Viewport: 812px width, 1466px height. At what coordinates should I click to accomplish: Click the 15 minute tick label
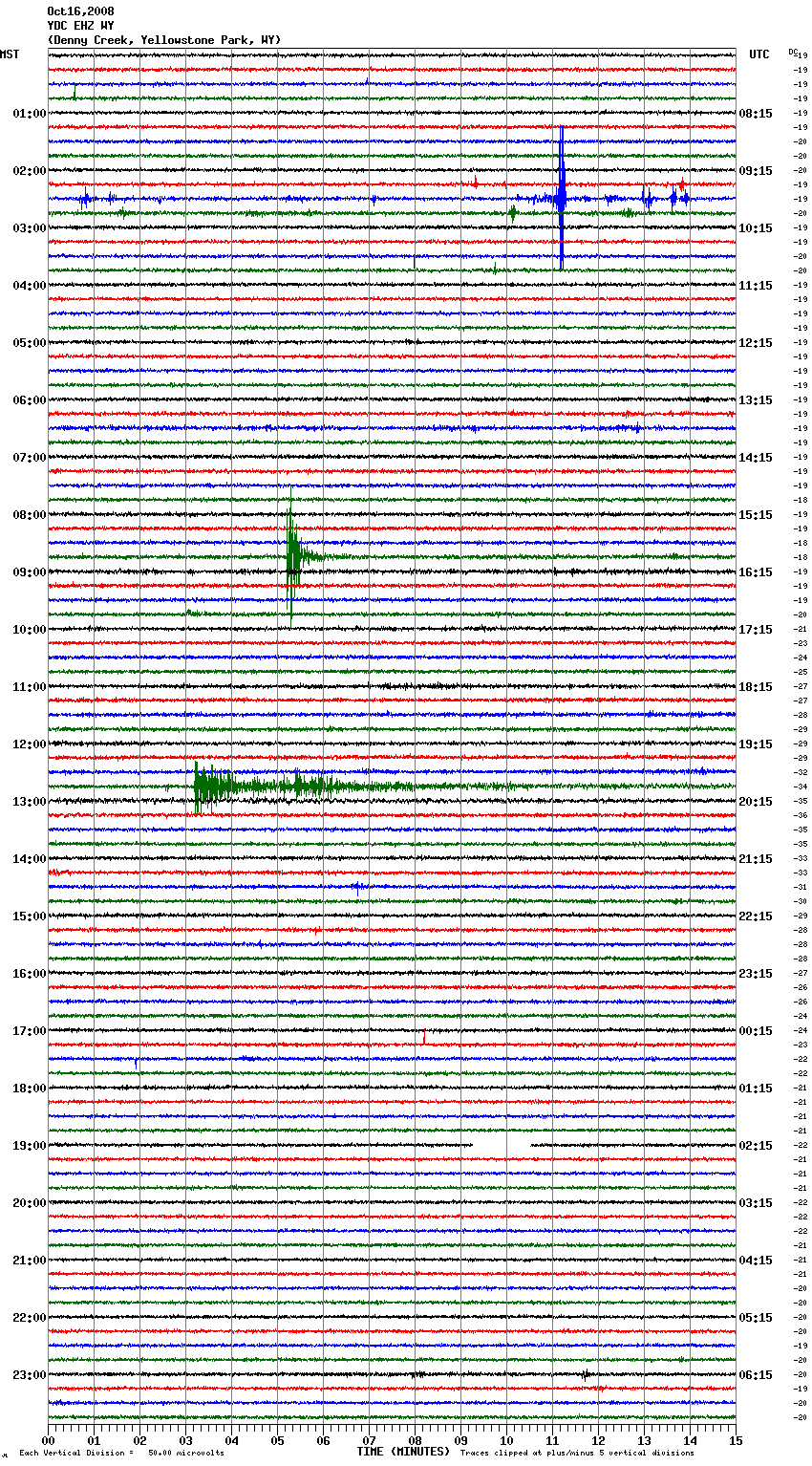(736, 1441)
